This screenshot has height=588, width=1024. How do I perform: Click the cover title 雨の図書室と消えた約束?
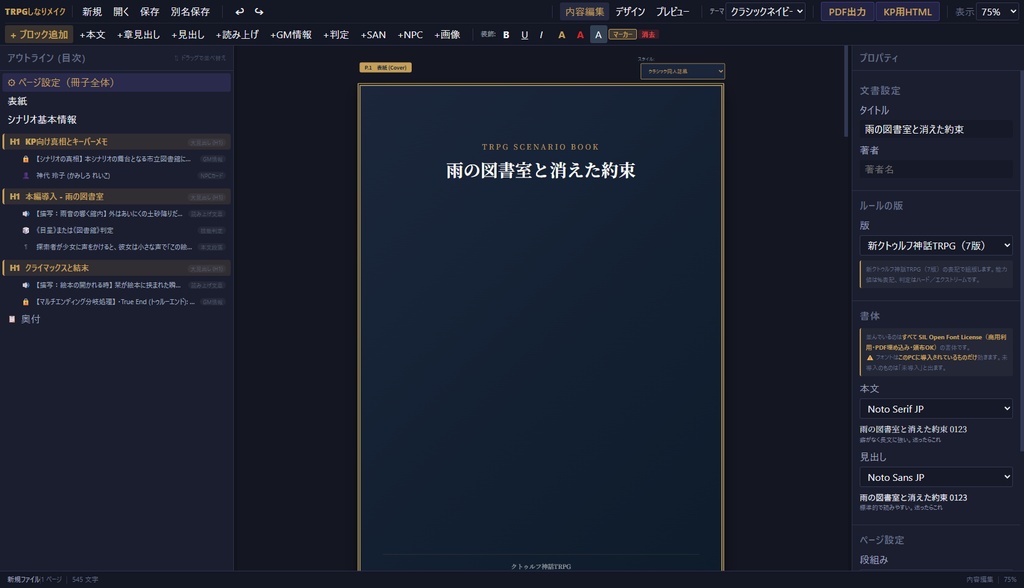[x=541, y=171]
